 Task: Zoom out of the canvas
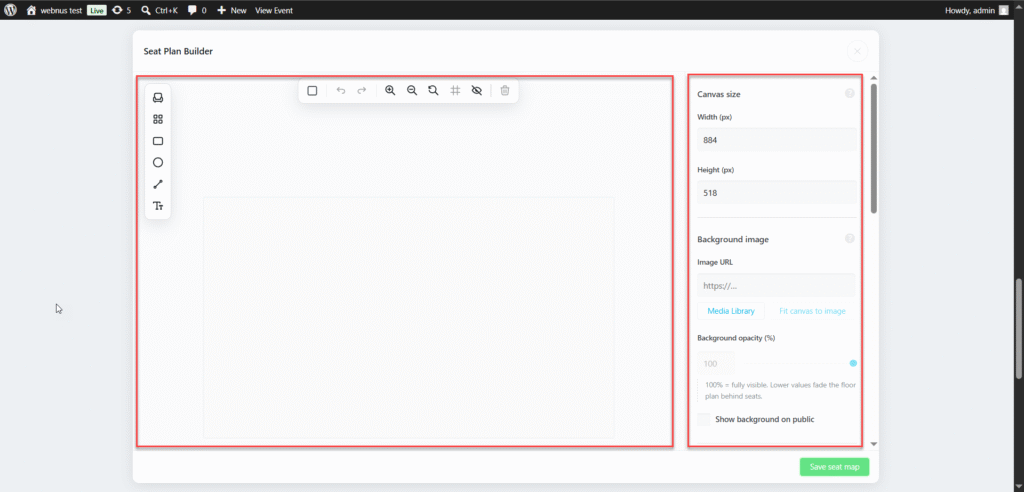(411, 91)
